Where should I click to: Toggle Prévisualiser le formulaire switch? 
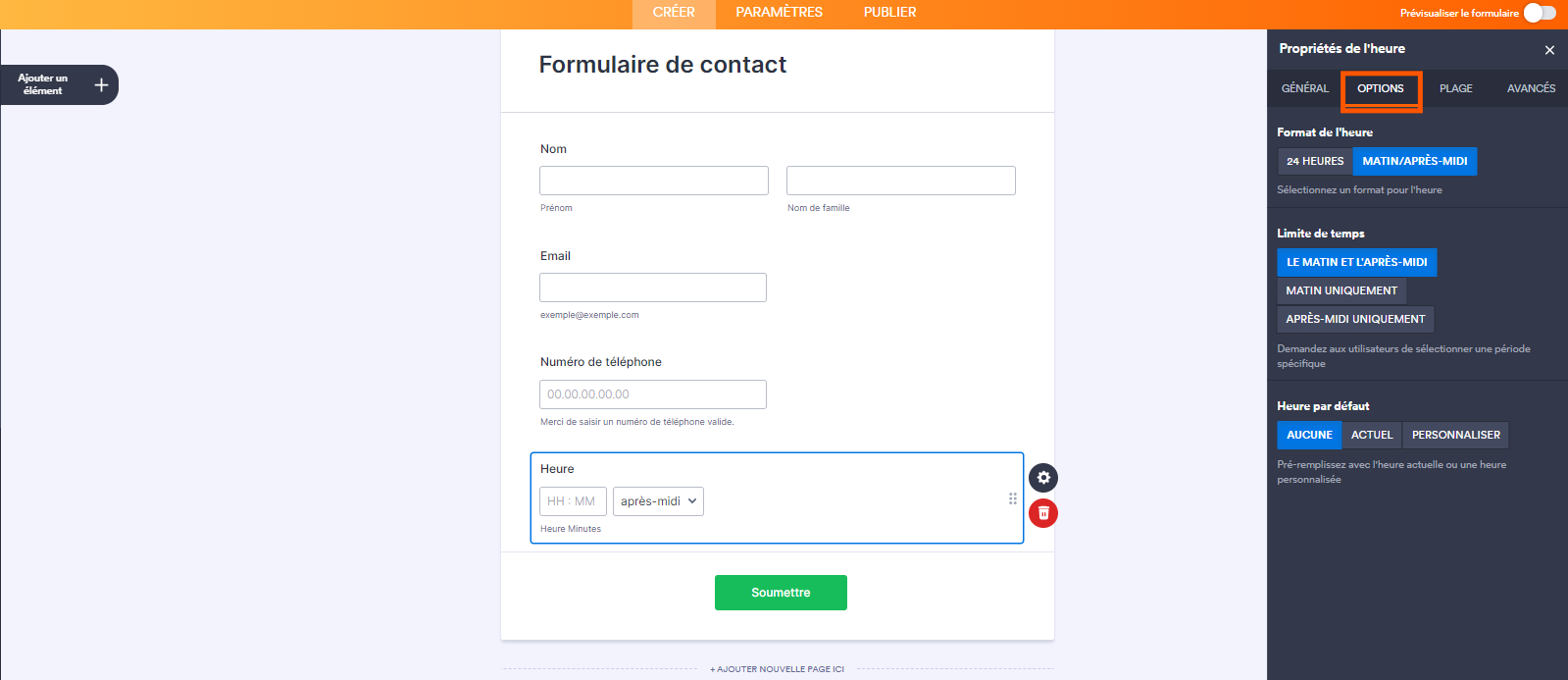point(1540,13)
